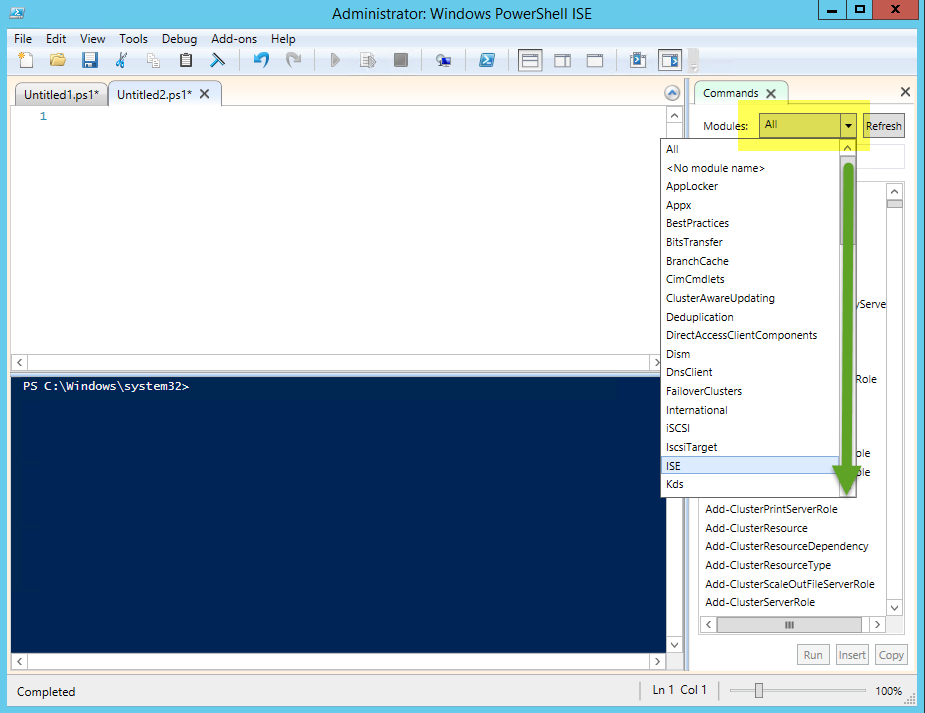Toggle Show Script Pane Maximized layout
Image resolution: width=925 pixels, height=713 pixels.
click(x=594, y=61)
